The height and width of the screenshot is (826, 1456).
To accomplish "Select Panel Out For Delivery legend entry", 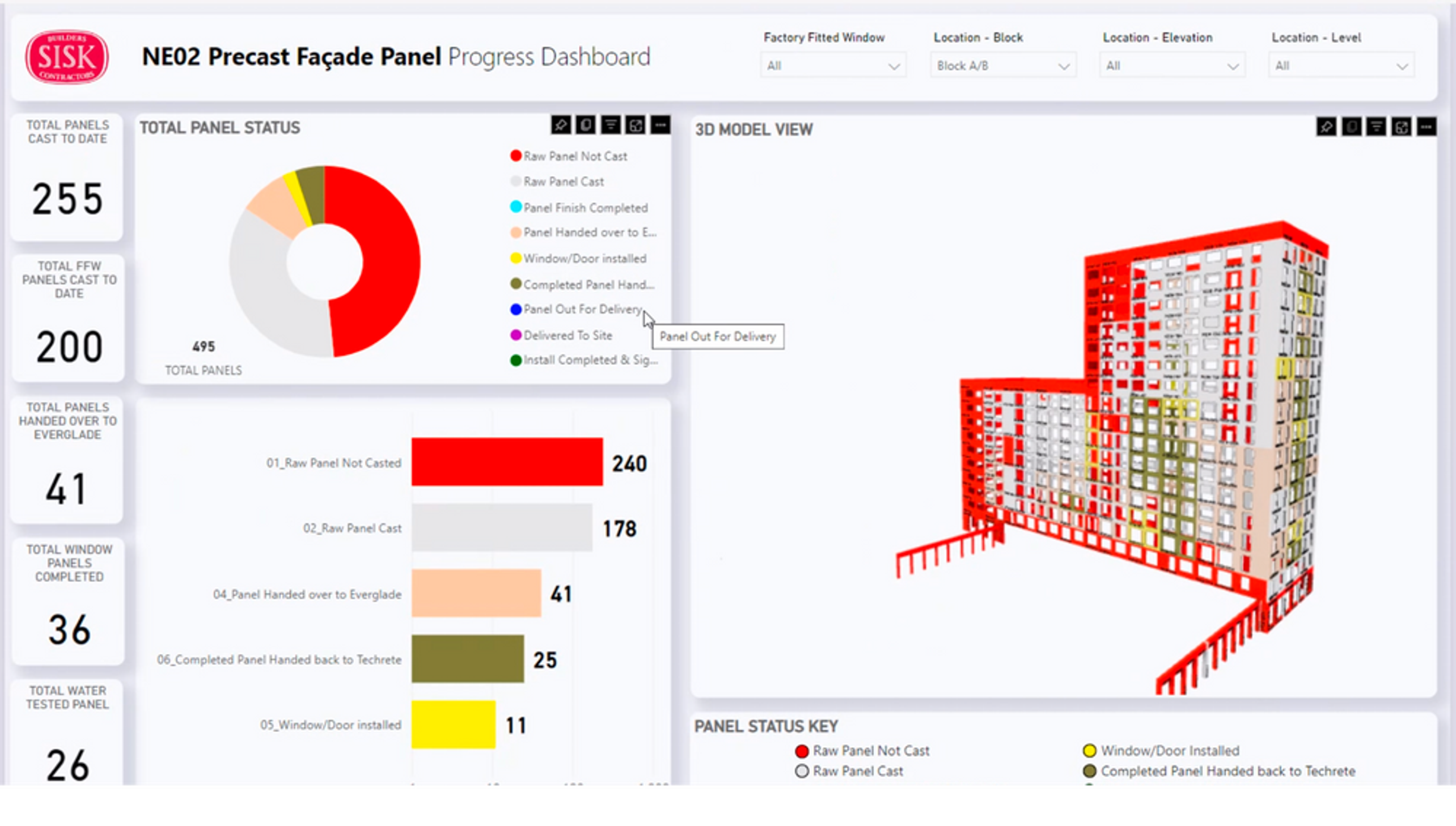I will (x=577, y=309).
